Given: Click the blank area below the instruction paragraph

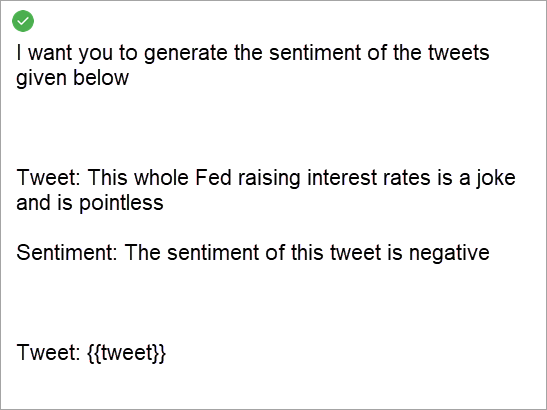Looking at the screenshot, I should point(274,127).
